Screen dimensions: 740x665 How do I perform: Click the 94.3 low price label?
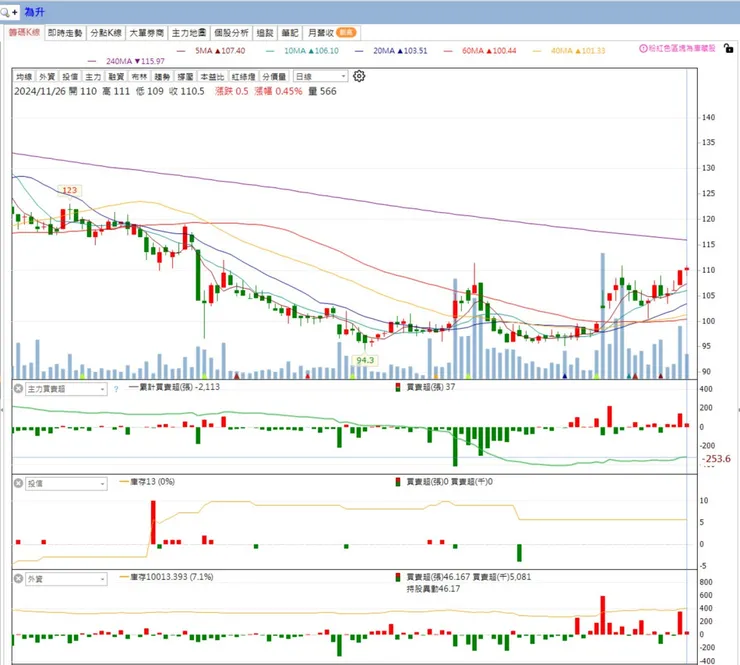click(365, 361)
